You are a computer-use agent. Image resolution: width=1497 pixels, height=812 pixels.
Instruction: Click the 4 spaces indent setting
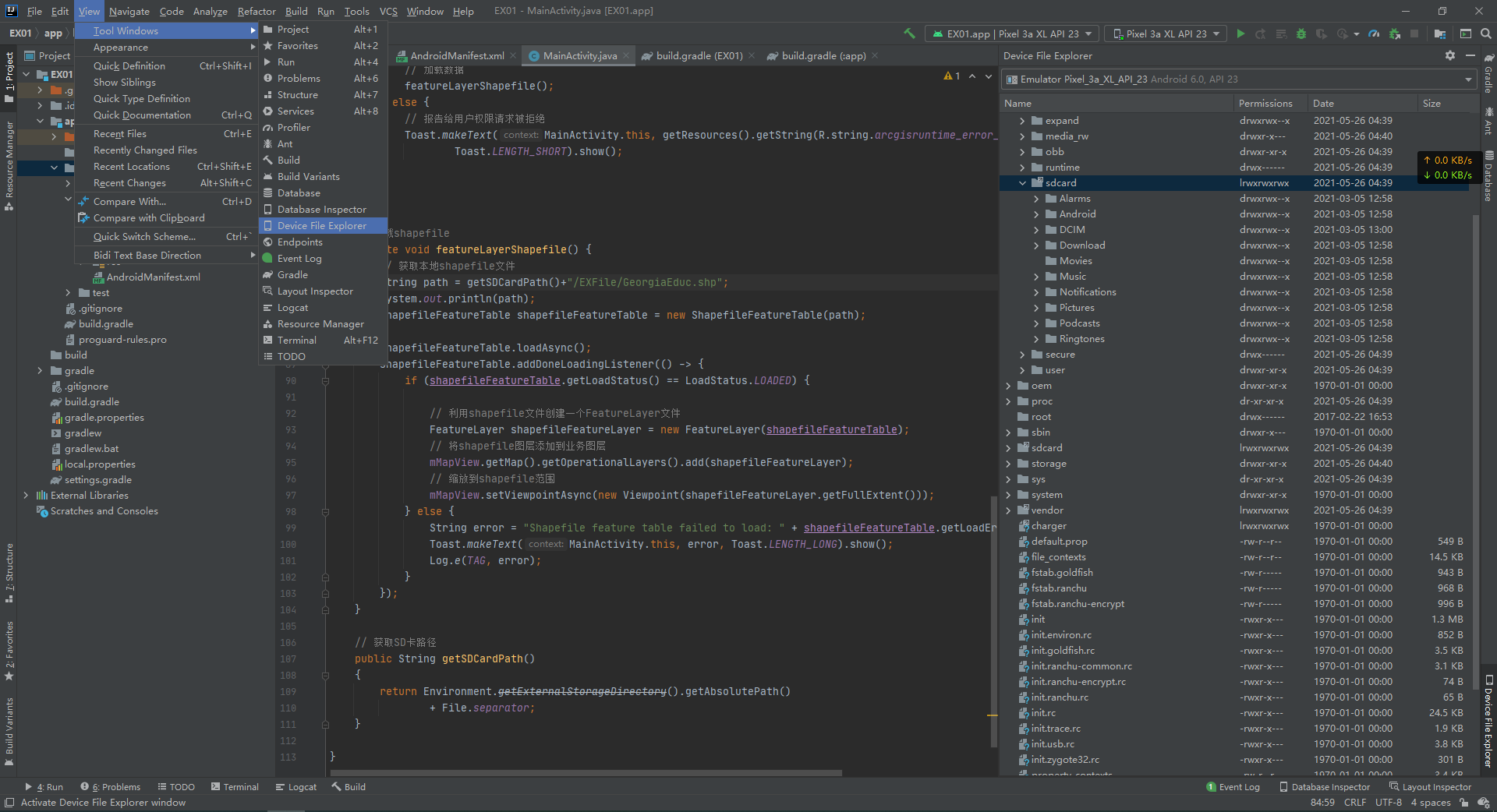tap(1431, 803)
